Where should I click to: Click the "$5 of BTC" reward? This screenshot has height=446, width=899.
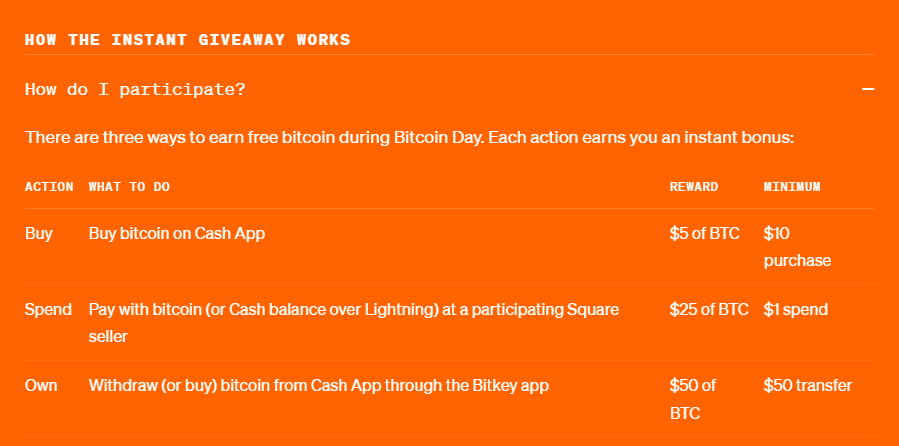[x=704, y=234]
